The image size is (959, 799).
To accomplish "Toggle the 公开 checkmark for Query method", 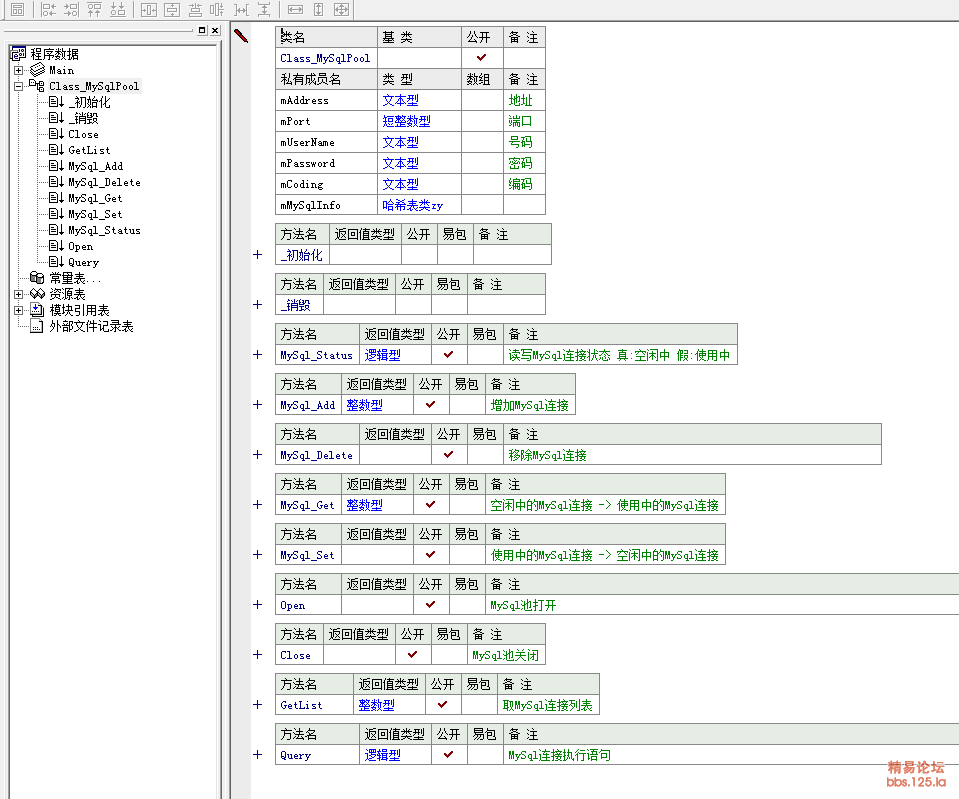I will 449,755.
